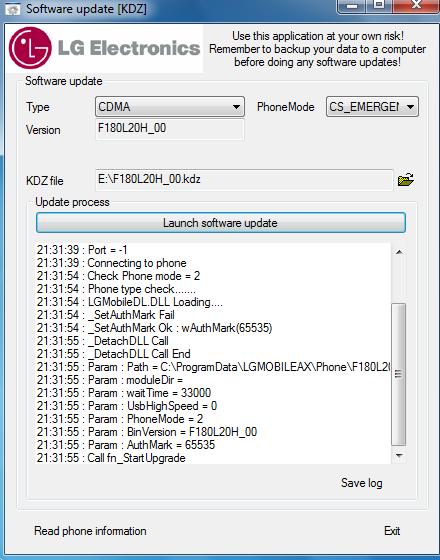The width and height of the screenshot is (440, 560).
Task: Click the log scrollbar up arrow
Action: (x=399, y=252)
